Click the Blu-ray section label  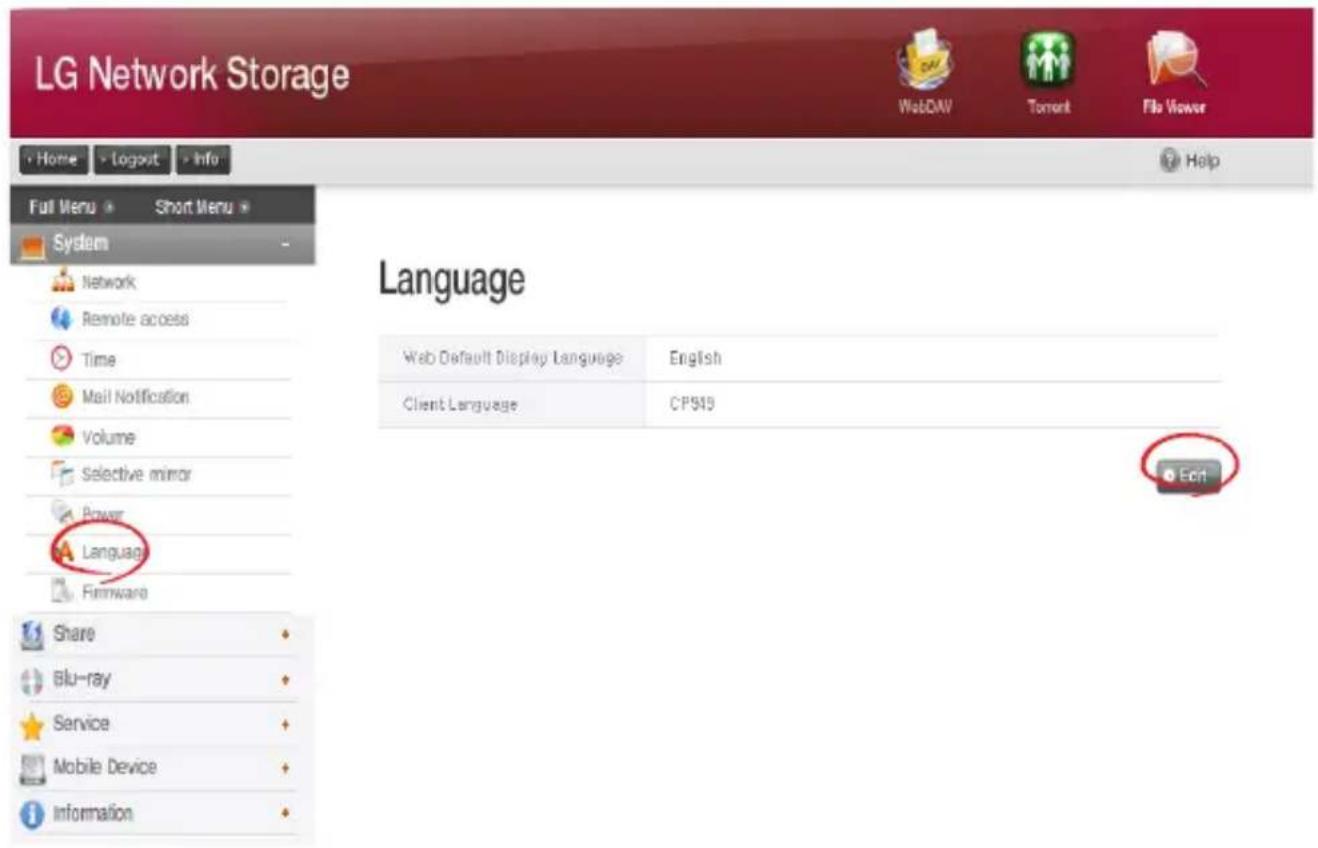[x=81, y=679]
